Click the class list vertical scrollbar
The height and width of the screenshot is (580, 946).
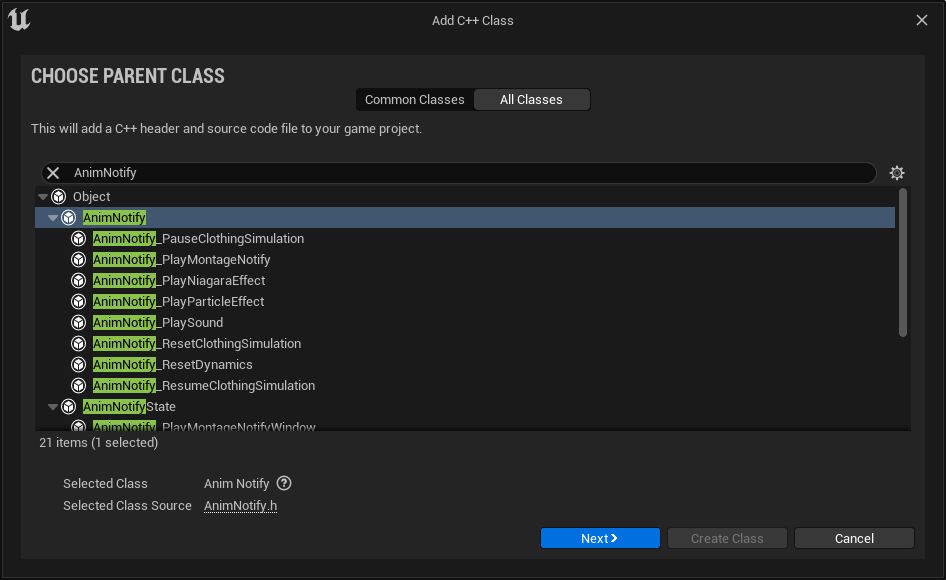click(x=903, y=263)
